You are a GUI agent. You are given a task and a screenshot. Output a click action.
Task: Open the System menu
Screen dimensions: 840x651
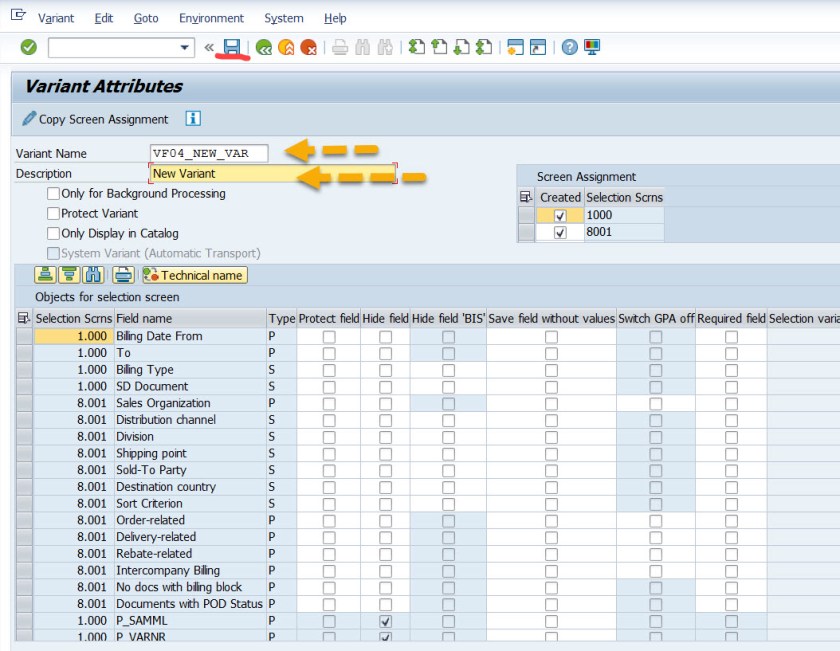tap(283, 18)
